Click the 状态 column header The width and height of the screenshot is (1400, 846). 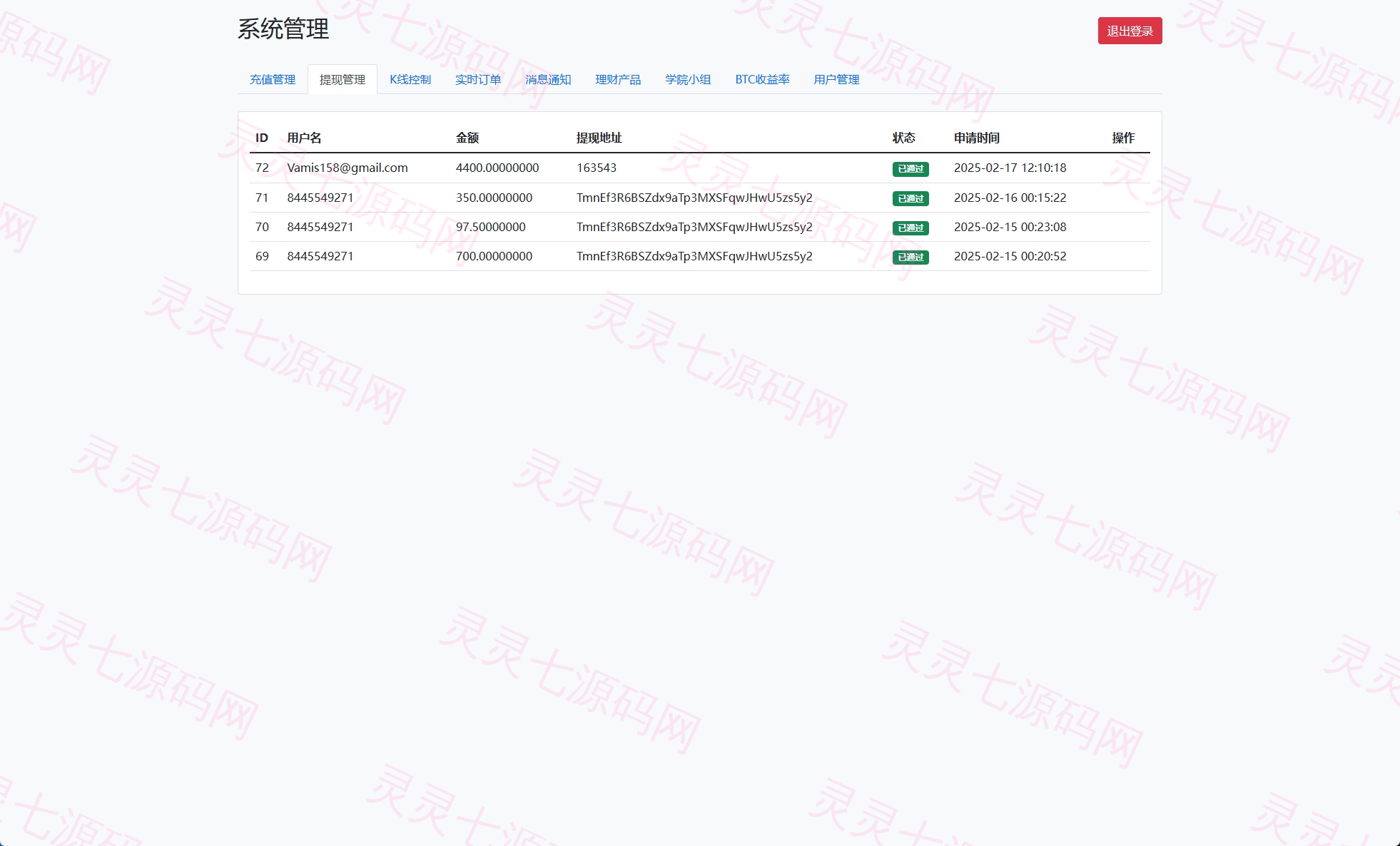[904, 138]
